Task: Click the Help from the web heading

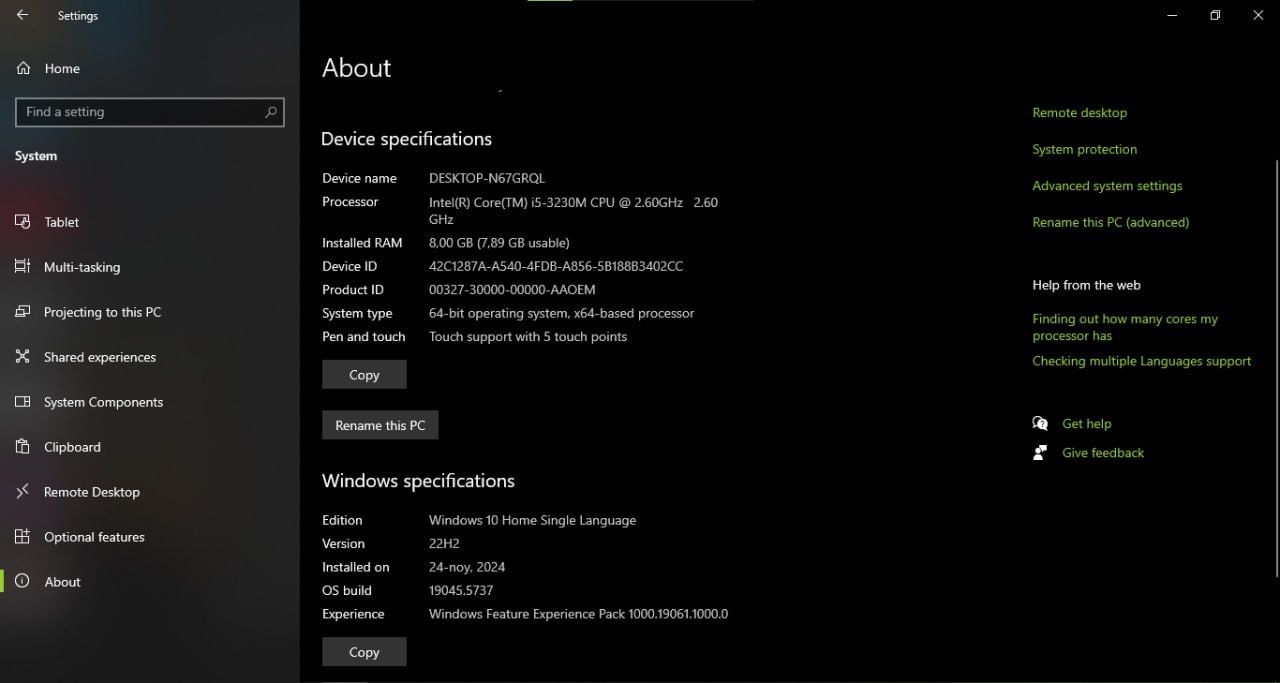Action: (1086, 285)
